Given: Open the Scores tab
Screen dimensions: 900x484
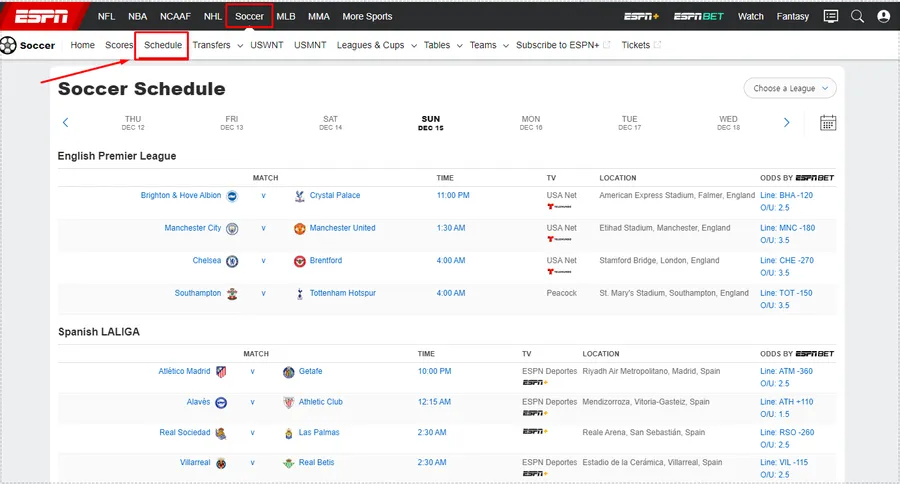Looking at the screenshot, I should click(x=119, y=45).
